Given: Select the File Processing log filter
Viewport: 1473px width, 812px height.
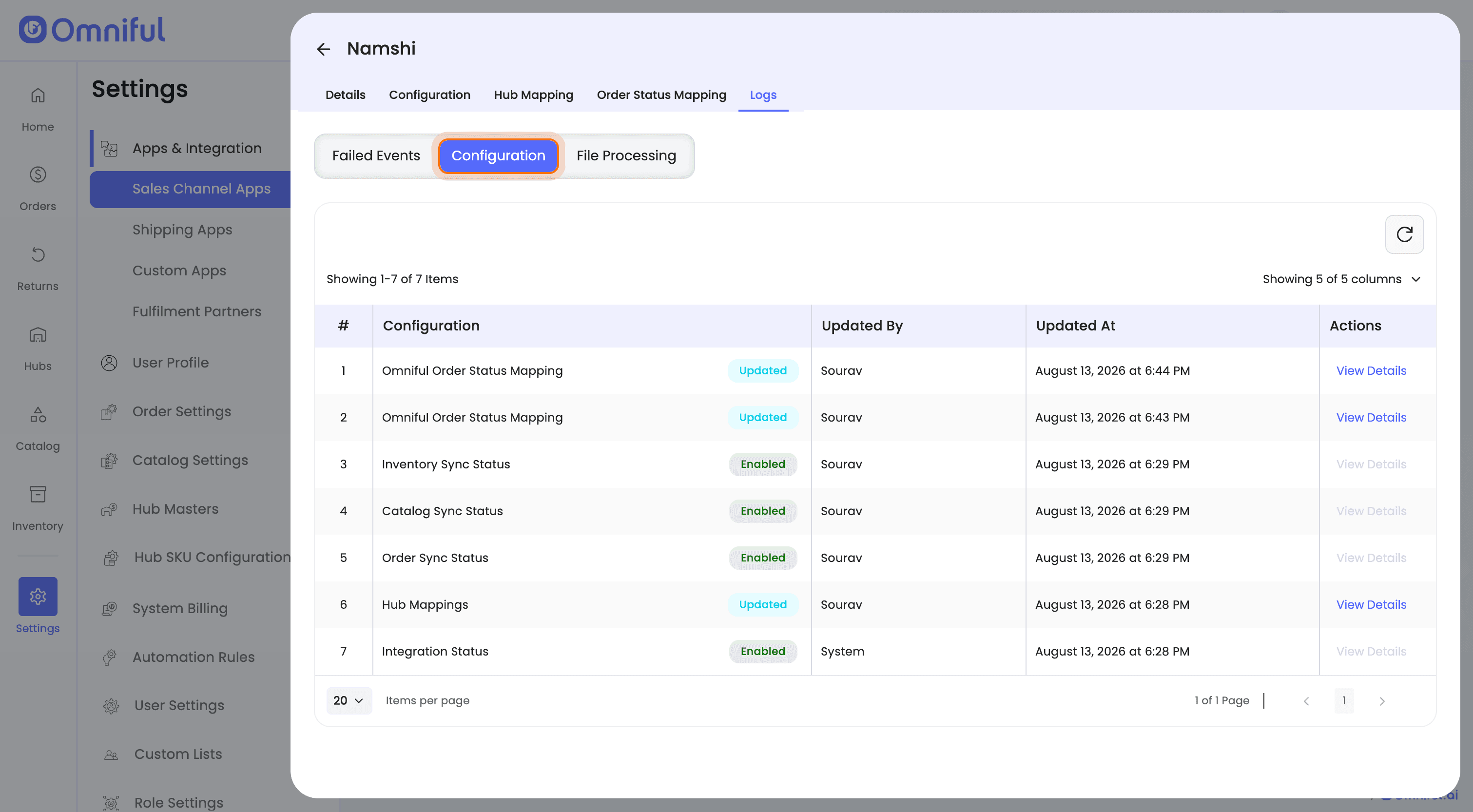Looking at the screenshot, I should tap(626, 155).
